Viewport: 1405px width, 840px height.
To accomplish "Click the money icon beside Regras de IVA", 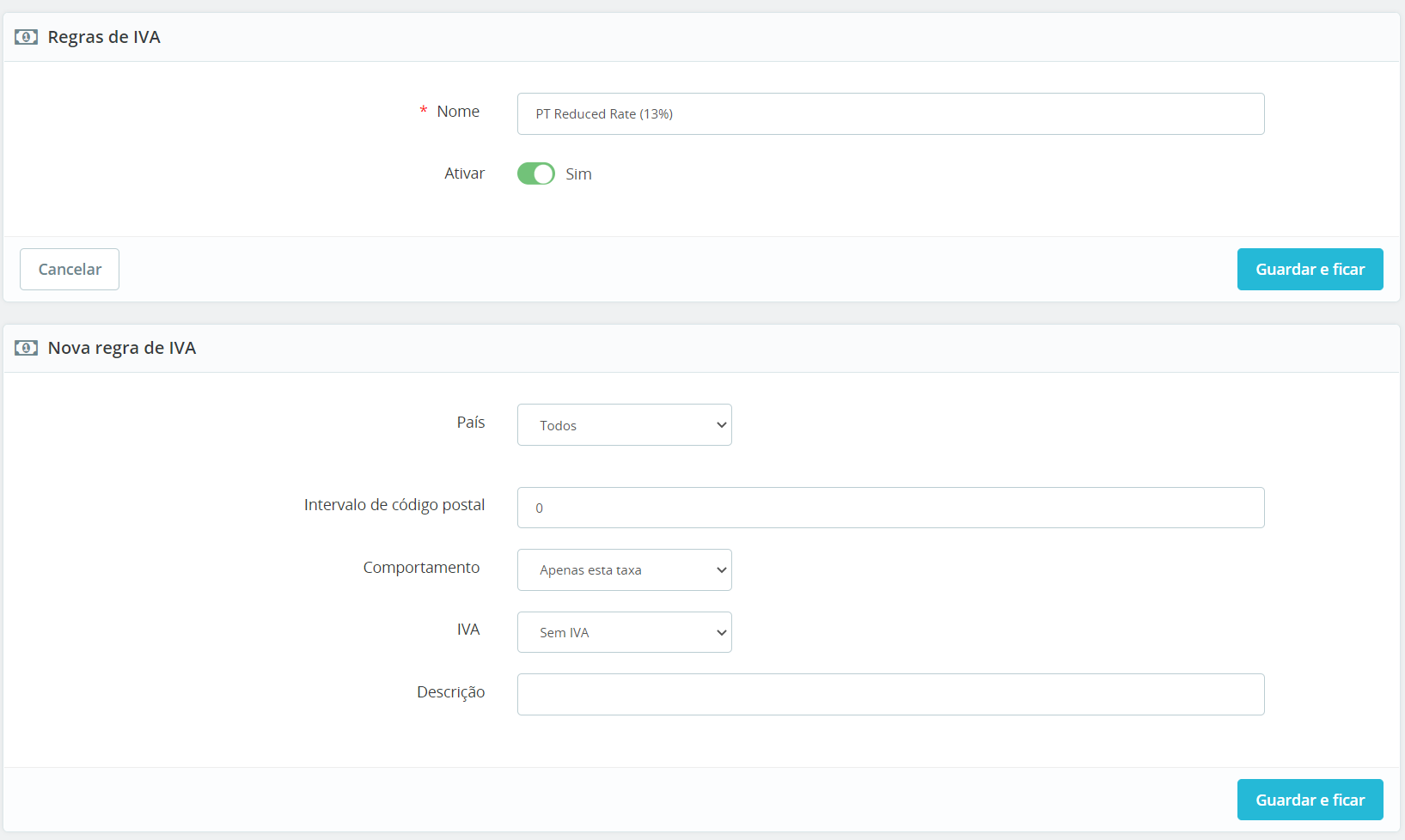I will tap(26, 37).
